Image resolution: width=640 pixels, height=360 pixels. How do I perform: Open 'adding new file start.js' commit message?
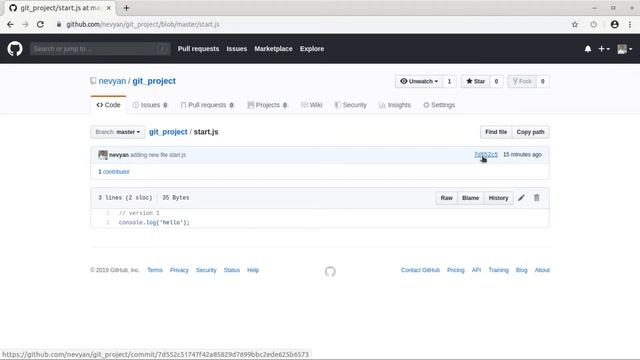[x=158, y=155]
